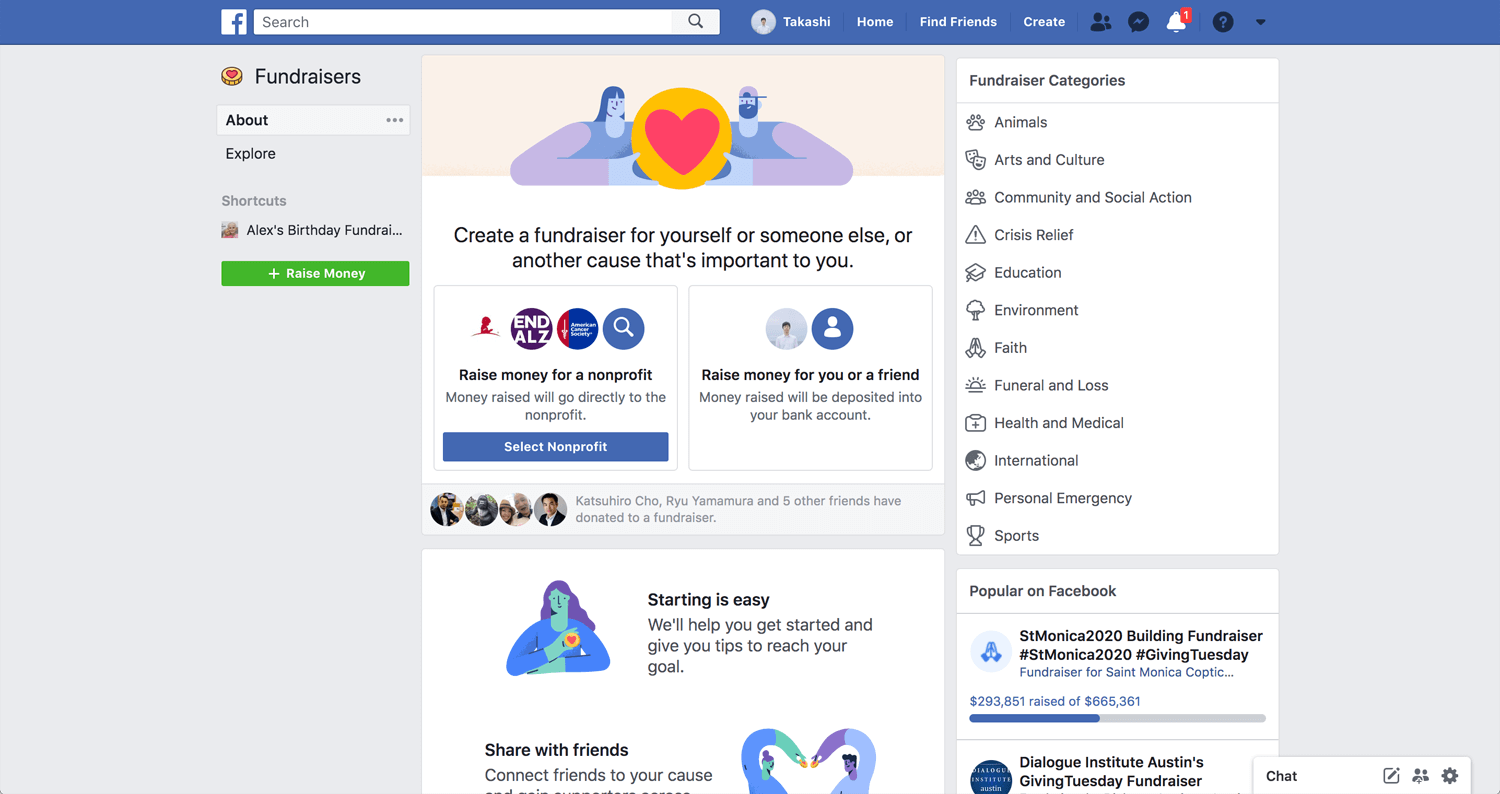
Task: Click the blue person silhouette icon
Action: [832, 328]
